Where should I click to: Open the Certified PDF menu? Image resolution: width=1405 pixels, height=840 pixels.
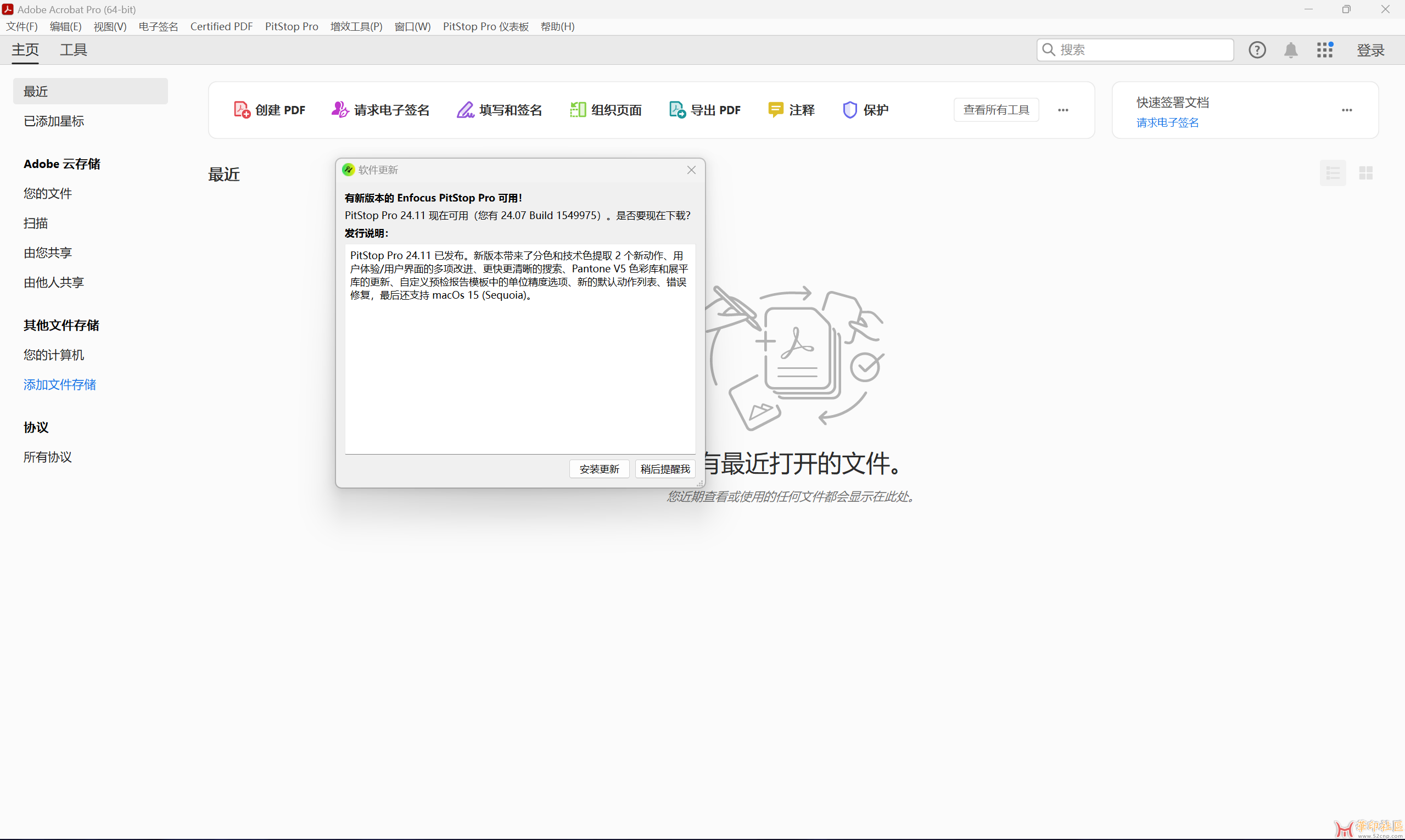pyautogui.click(x=221, y=26)
